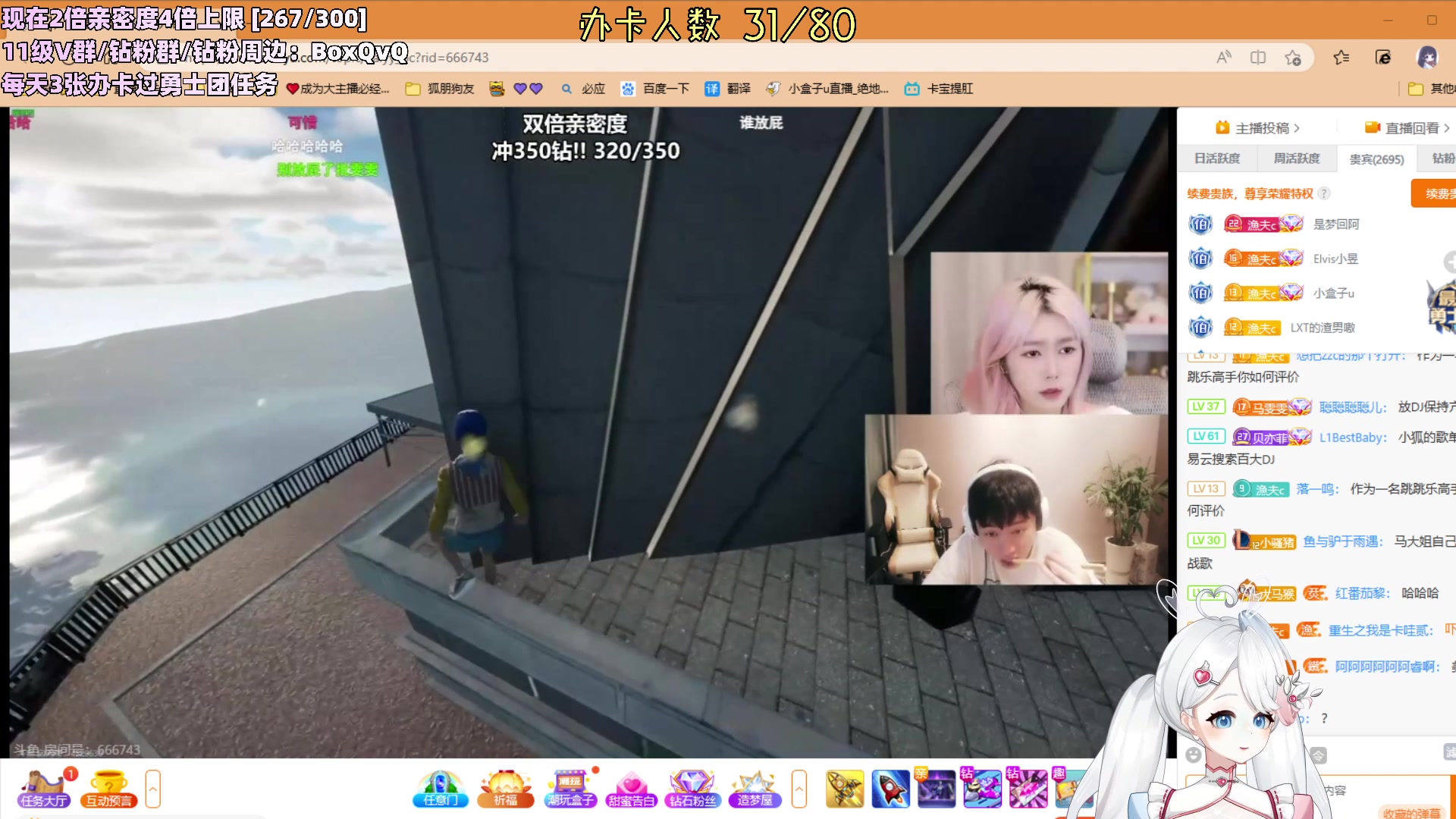Image resolution: width=1456 pixels, height=819 pixels.
Task: Click the orange 续费 renew button
Action: point(1435,193)
